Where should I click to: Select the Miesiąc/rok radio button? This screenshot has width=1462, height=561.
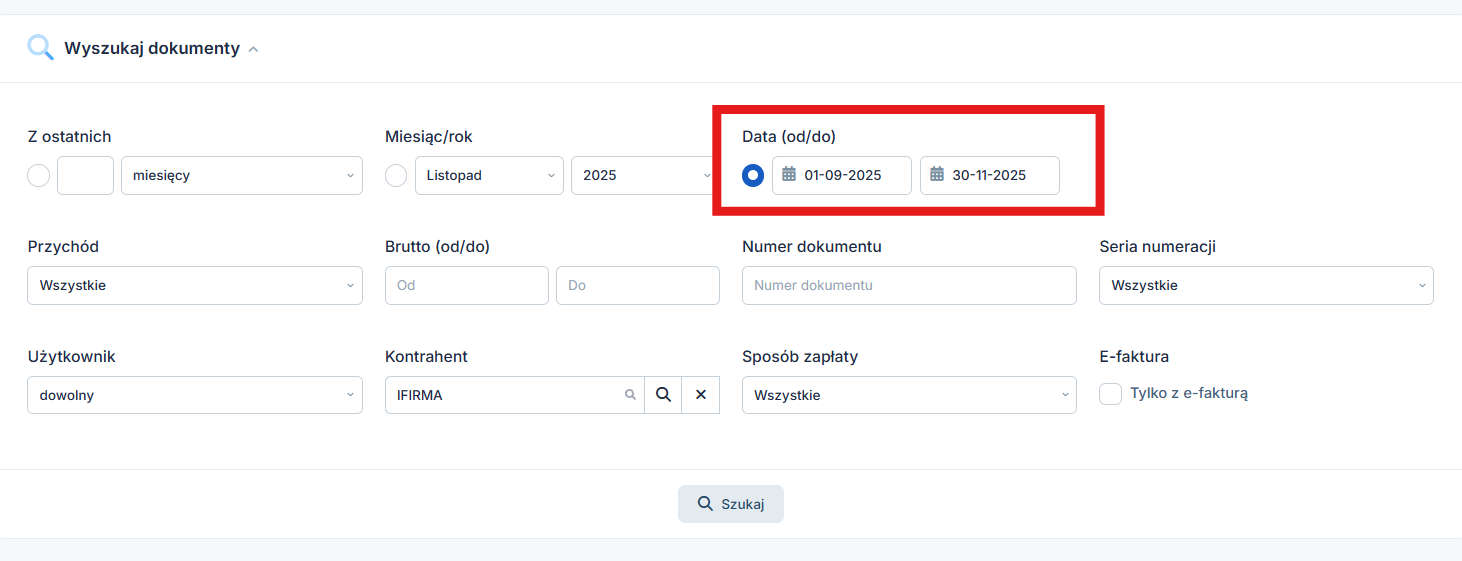click(396, 176)
